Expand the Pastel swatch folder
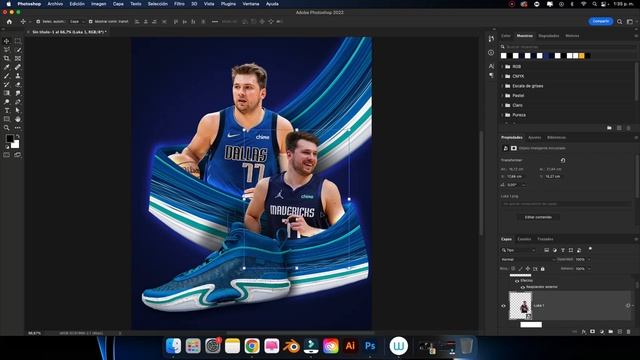Image resolution: width=640 pixels, height=360 pixels. 502,96
